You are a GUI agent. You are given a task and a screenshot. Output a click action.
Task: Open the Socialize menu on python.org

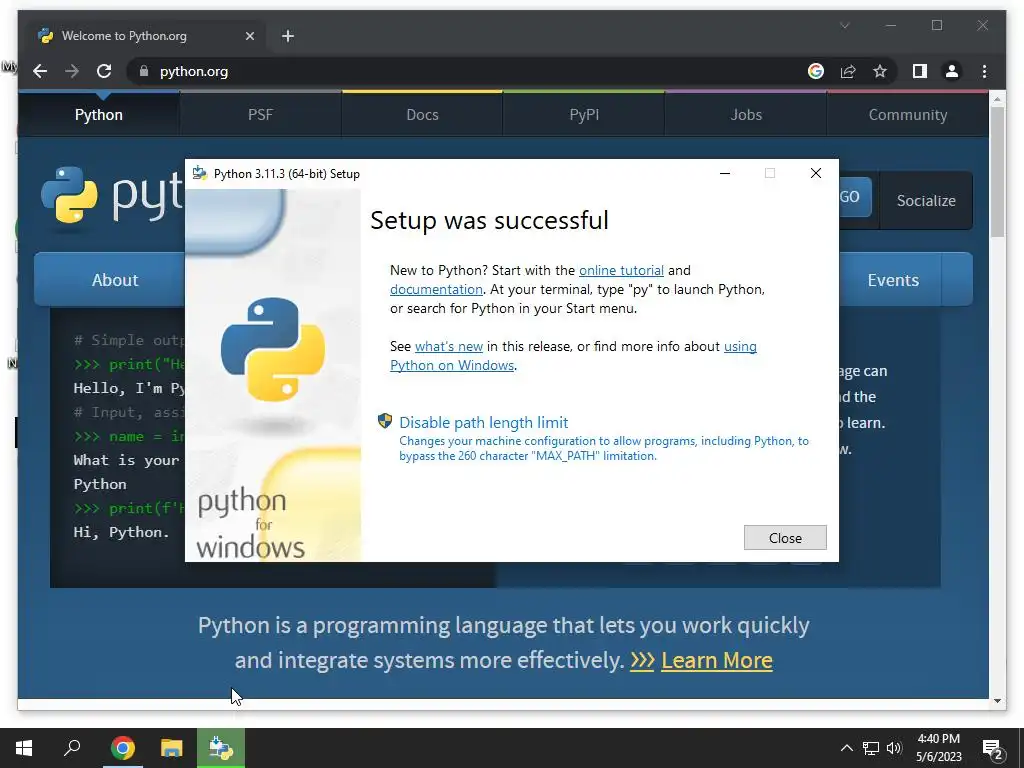(x=925, y=200)
